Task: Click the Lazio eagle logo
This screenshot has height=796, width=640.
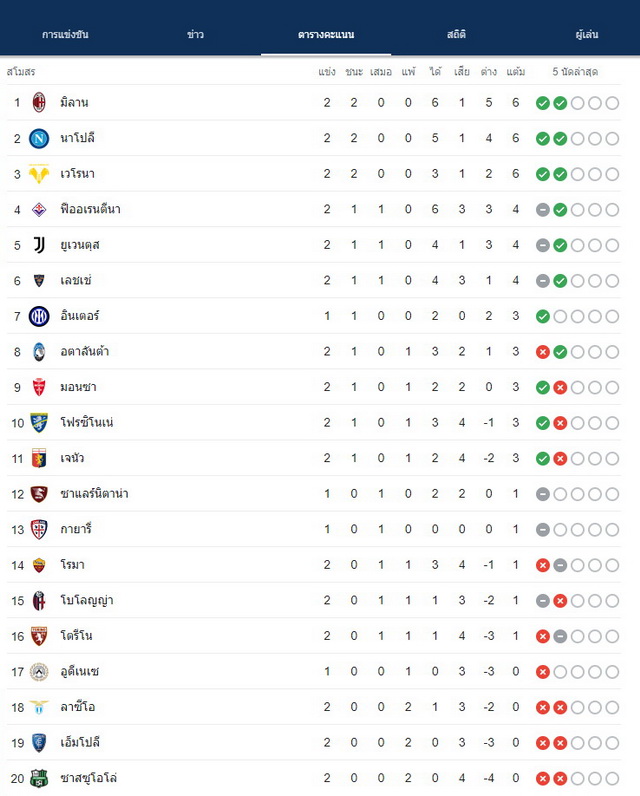Action: pos(39,707)
